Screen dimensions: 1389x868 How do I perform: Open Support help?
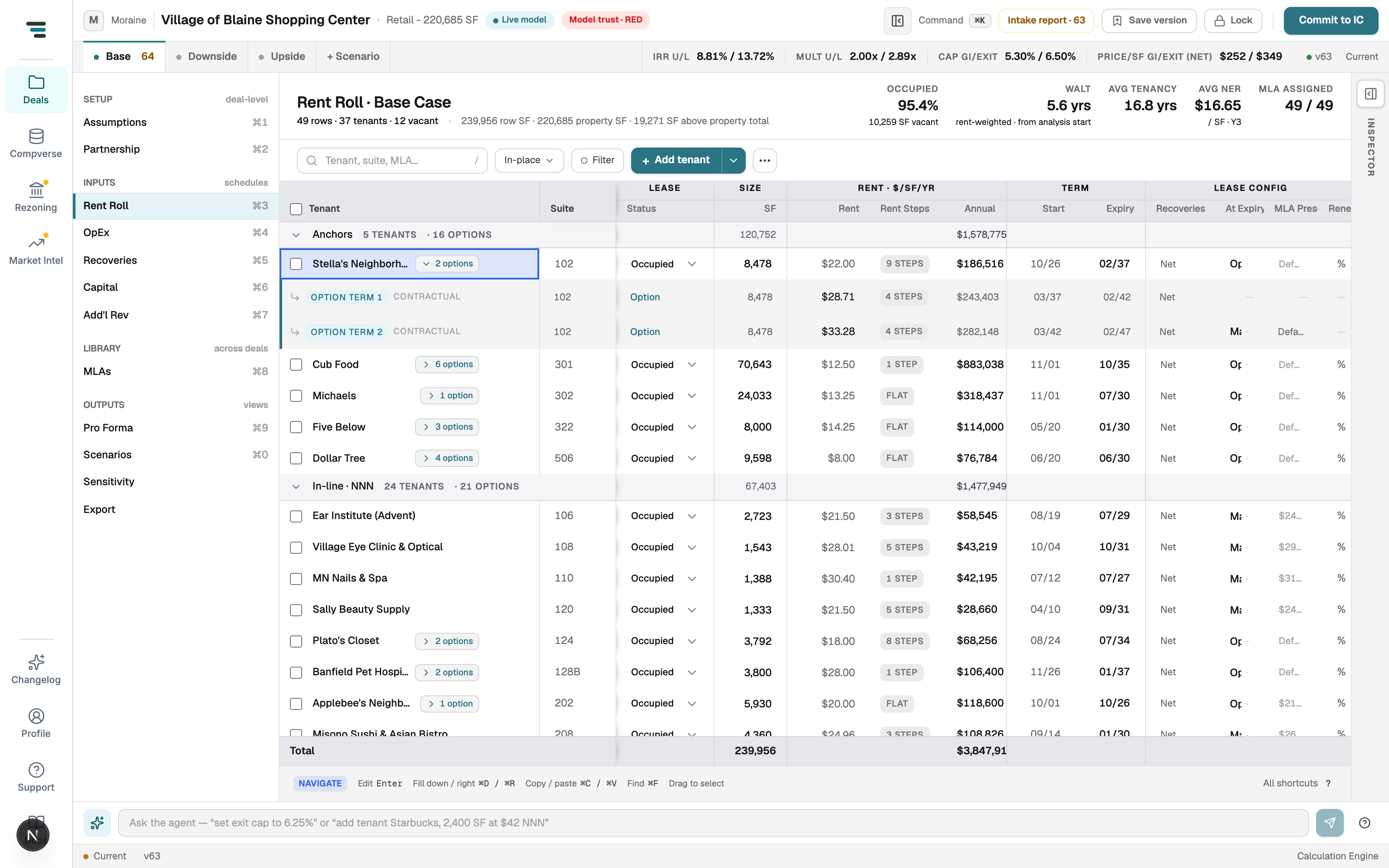[36, 777]
